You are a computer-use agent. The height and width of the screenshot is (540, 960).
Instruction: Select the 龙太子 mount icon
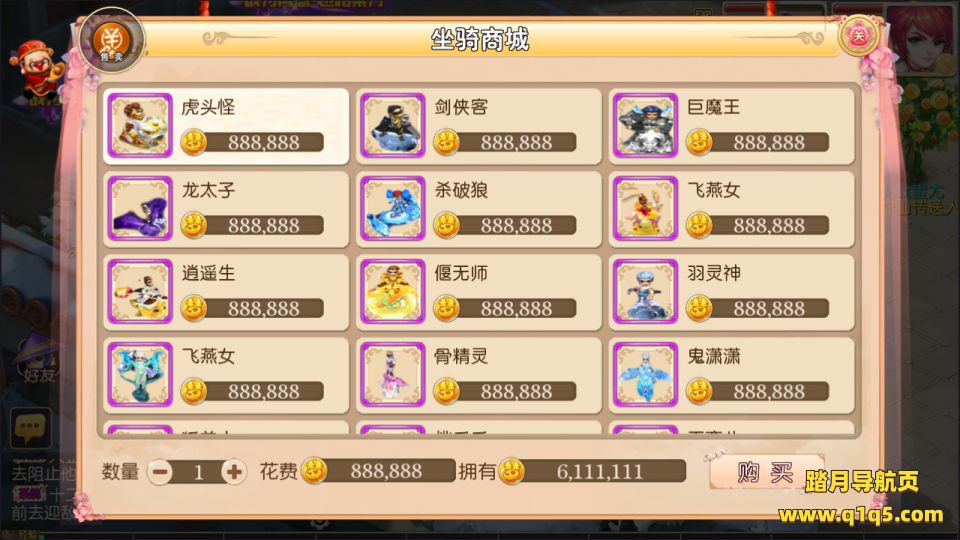140,208
